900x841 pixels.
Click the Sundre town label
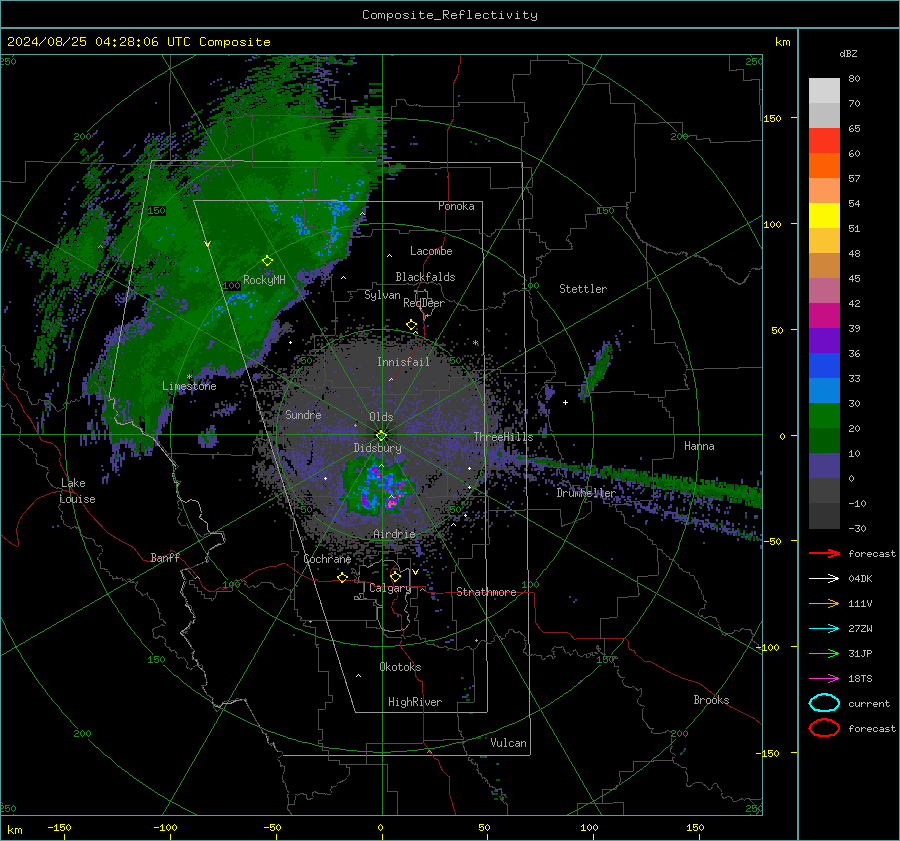tap(303, 415)
